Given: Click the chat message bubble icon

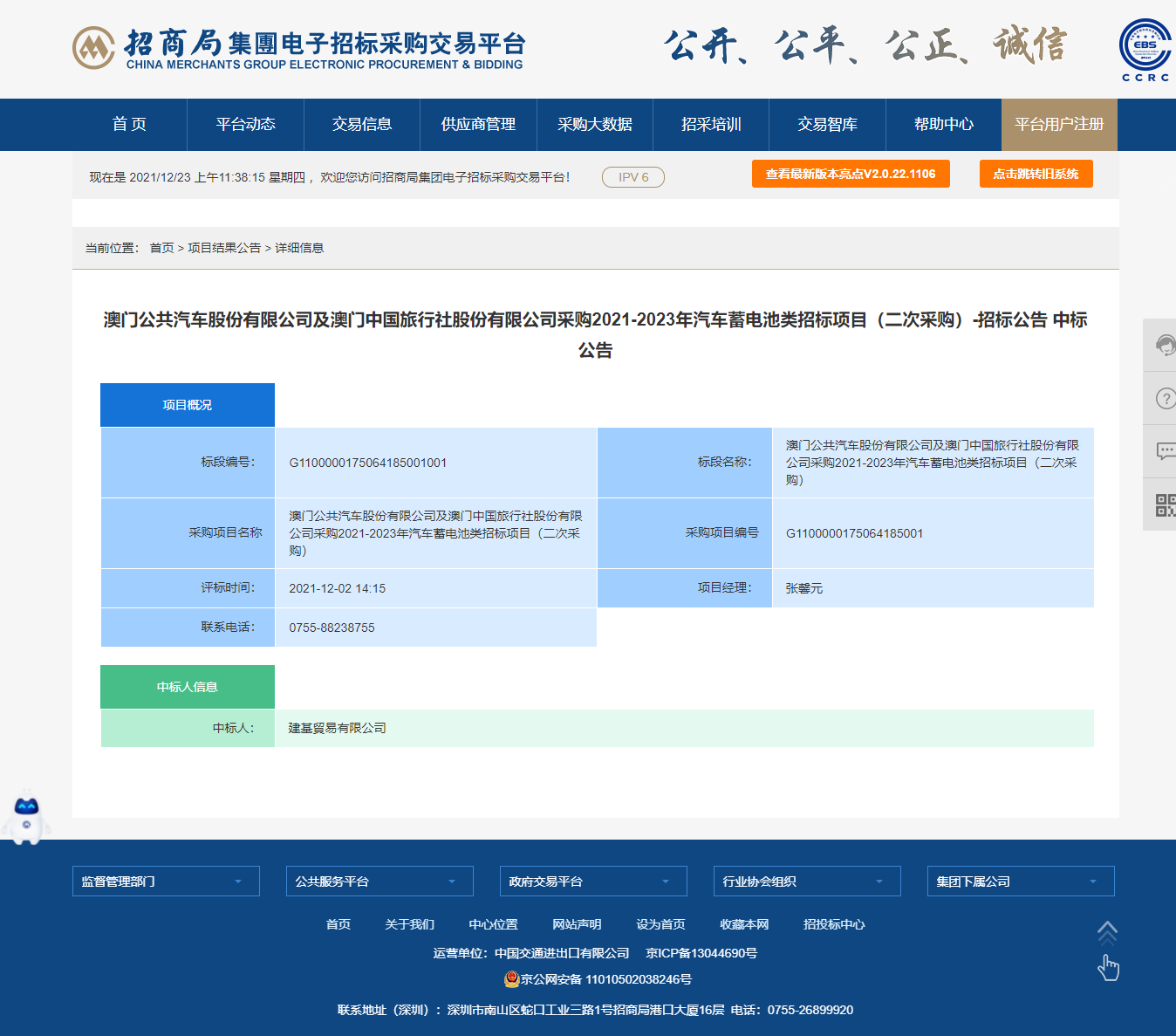Looking at the screenshot, I should [1165, 451].
